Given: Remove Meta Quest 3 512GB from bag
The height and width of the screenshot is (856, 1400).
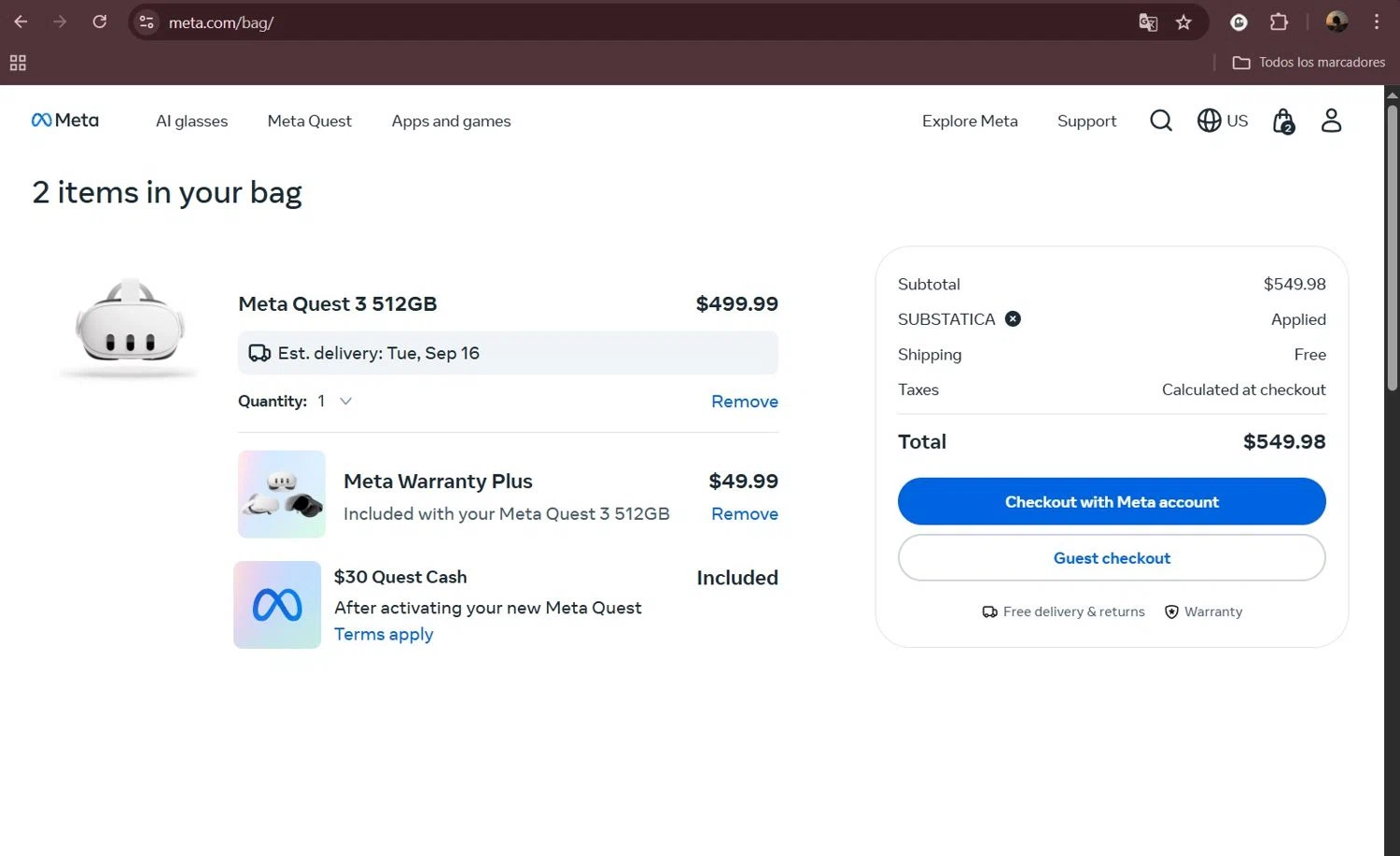Looking at the screenshot, I should [745, 401].
